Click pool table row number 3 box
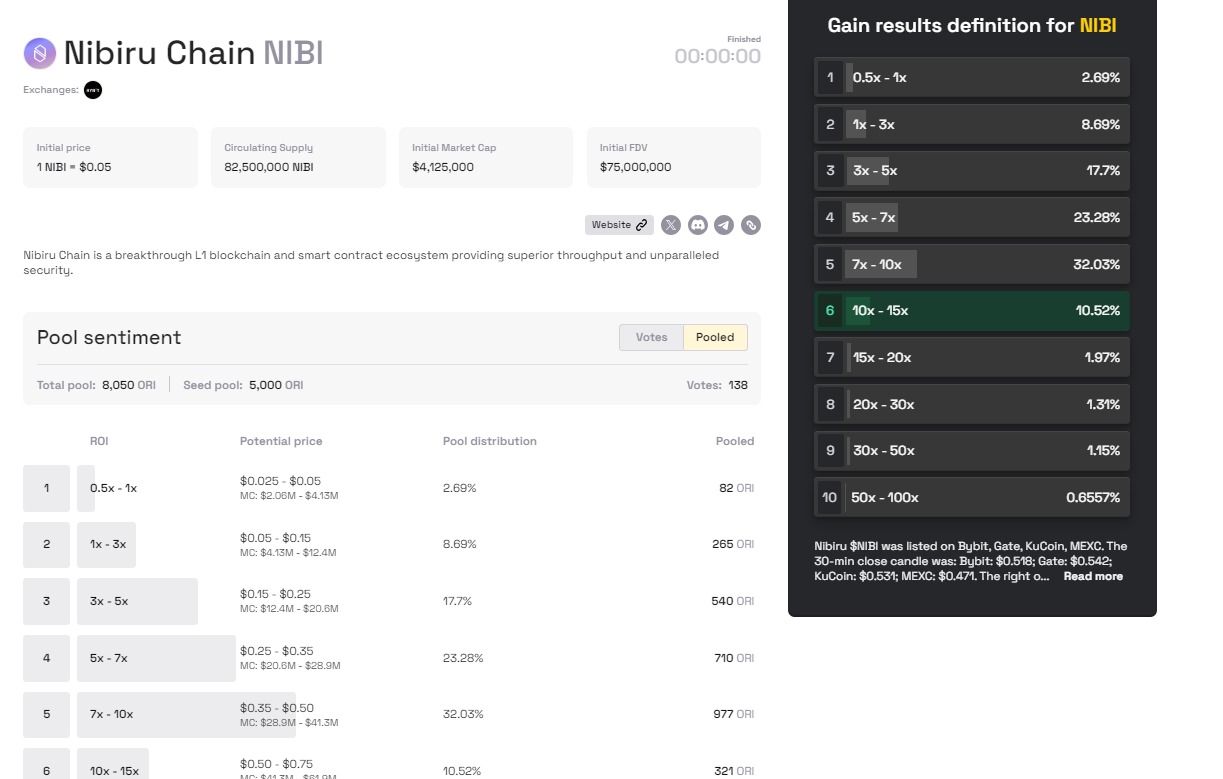 click(46, 601)
